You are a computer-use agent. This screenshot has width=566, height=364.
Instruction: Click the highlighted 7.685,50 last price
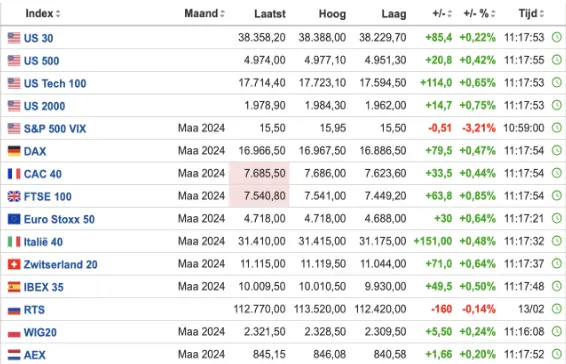click(x=265, y=173)
